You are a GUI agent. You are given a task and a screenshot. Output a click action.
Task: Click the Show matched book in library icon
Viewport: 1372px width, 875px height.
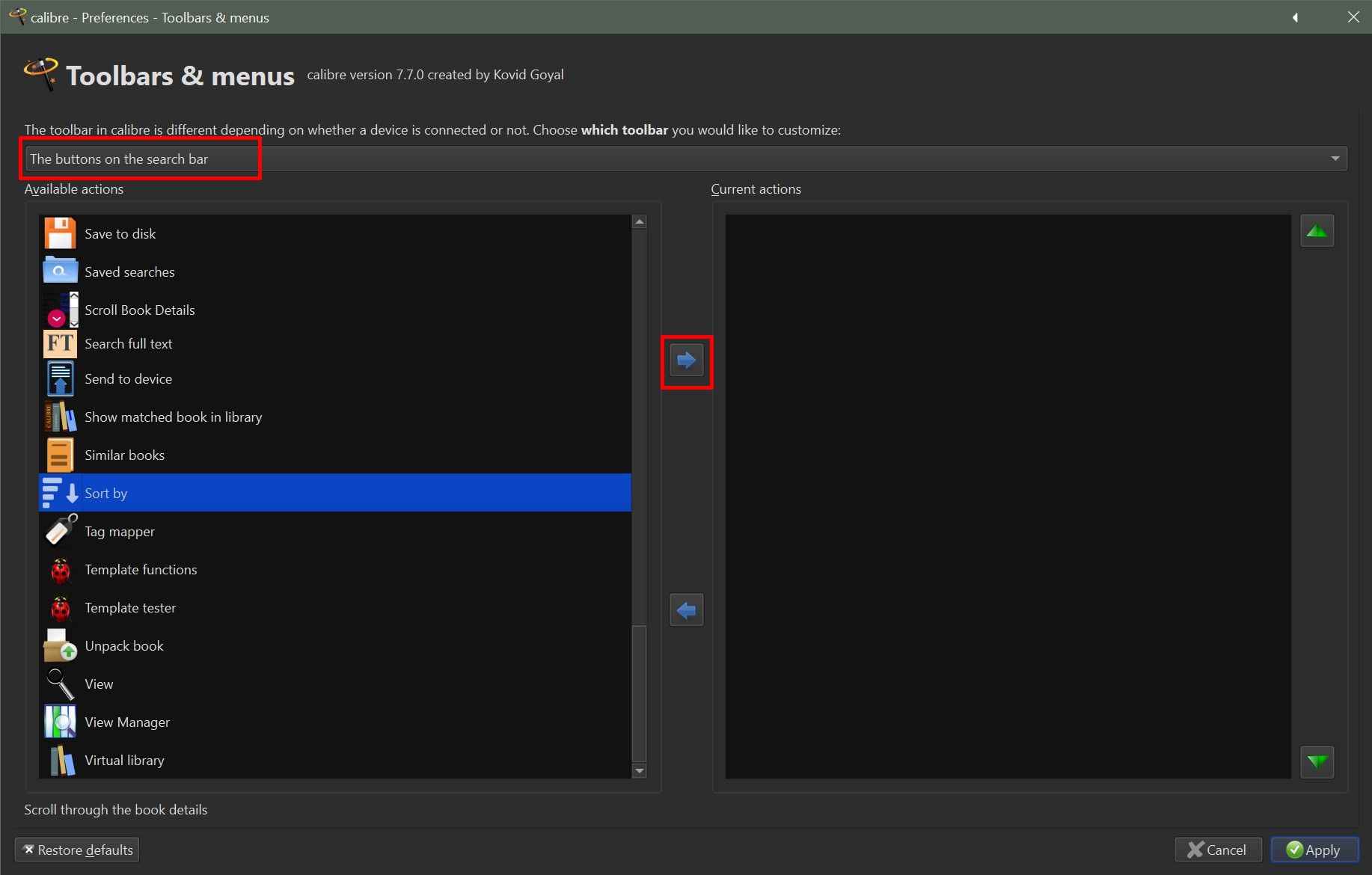coord(60,417)
